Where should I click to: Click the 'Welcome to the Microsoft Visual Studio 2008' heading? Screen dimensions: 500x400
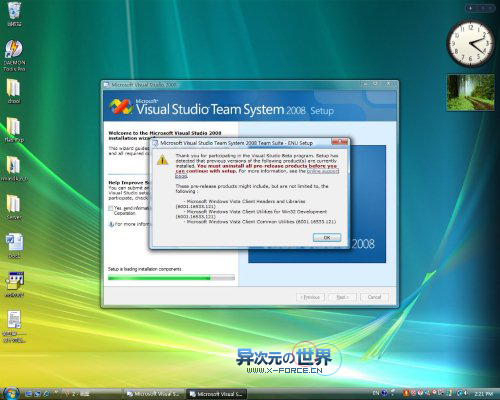pos(165,133)
